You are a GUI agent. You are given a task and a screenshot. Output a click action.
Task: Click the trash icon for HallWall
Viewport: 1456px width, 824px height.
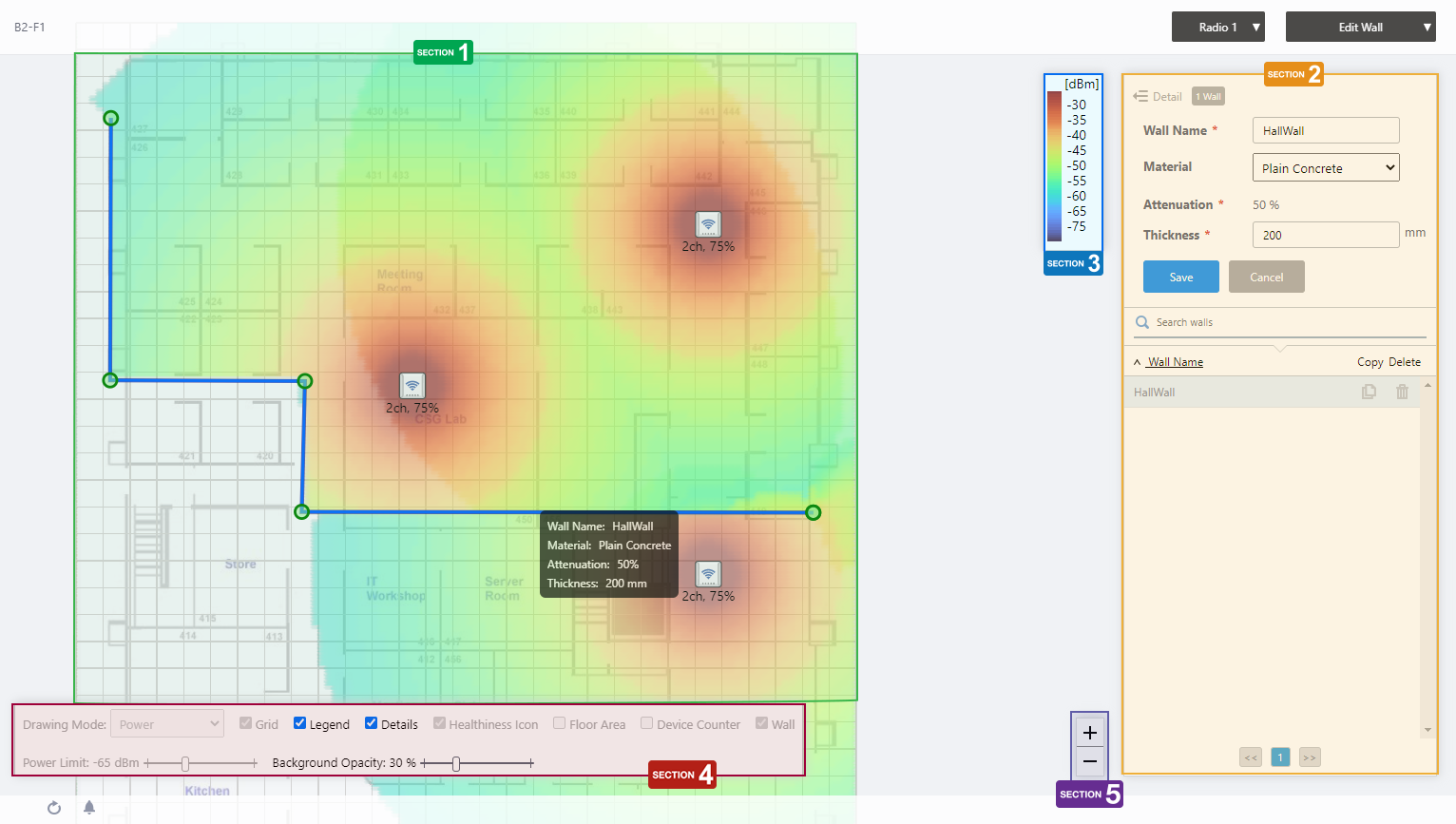point(1402,392)
